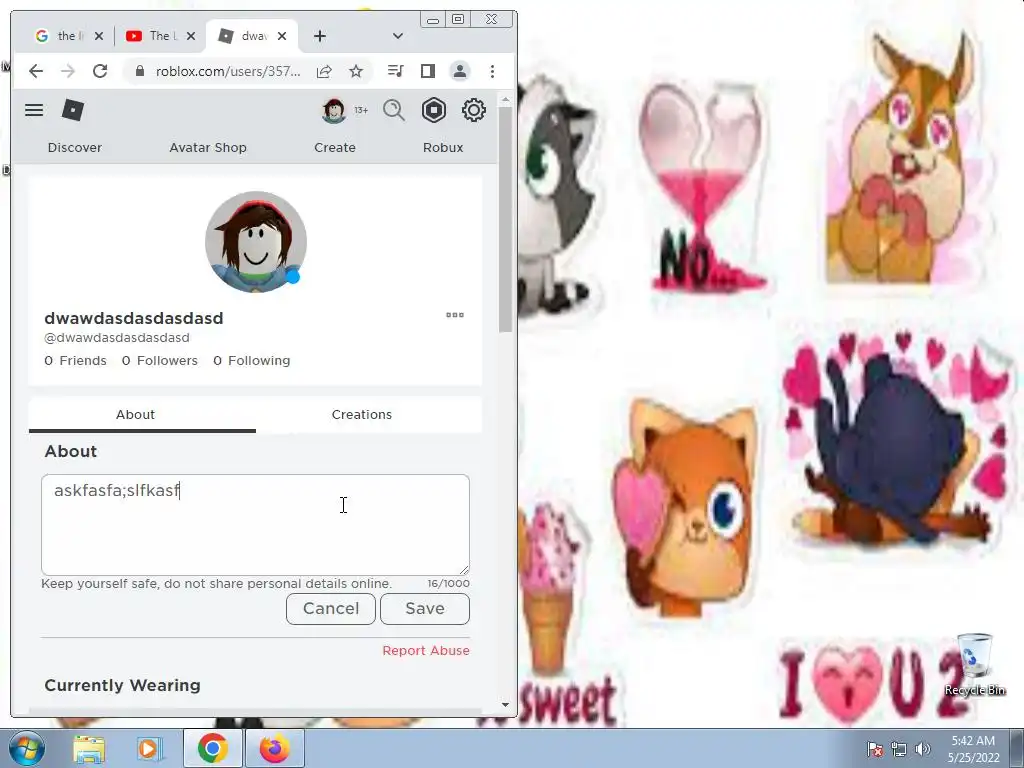Open Chrome three-dot menu
This screenshot has height=768, width=1024.
tap(492, 71)
